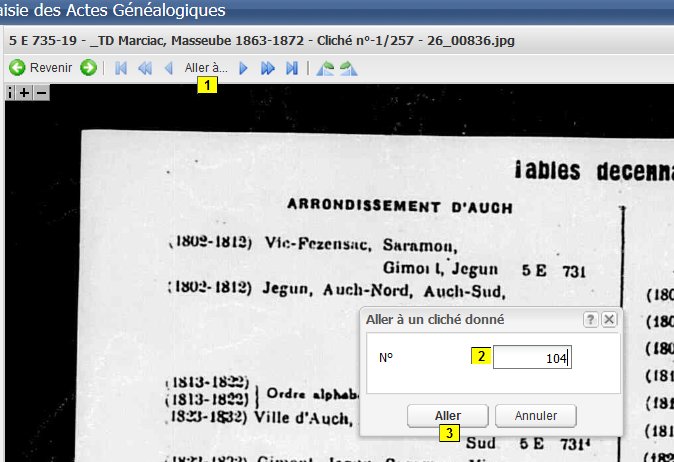
Task: Click the heading 'ARRONDISSEMENT D'AUCH' in the scan
Action: [x=400, y=206]
